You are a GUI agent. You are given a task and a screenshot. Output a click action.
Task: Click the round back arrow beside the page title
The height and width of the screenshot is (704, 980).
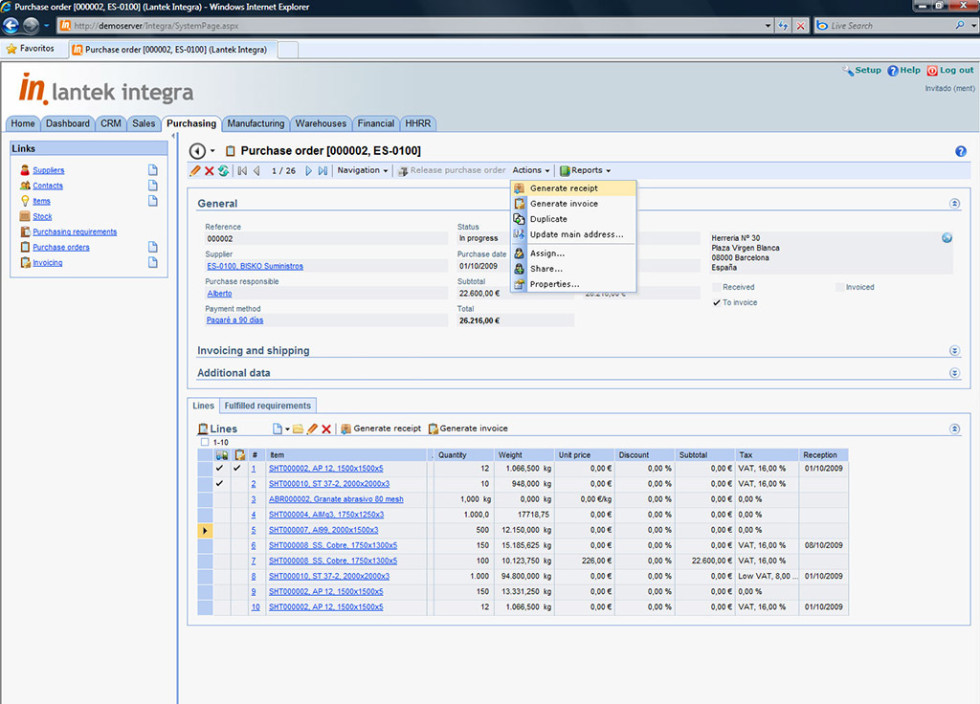click(x=197, y=151)
